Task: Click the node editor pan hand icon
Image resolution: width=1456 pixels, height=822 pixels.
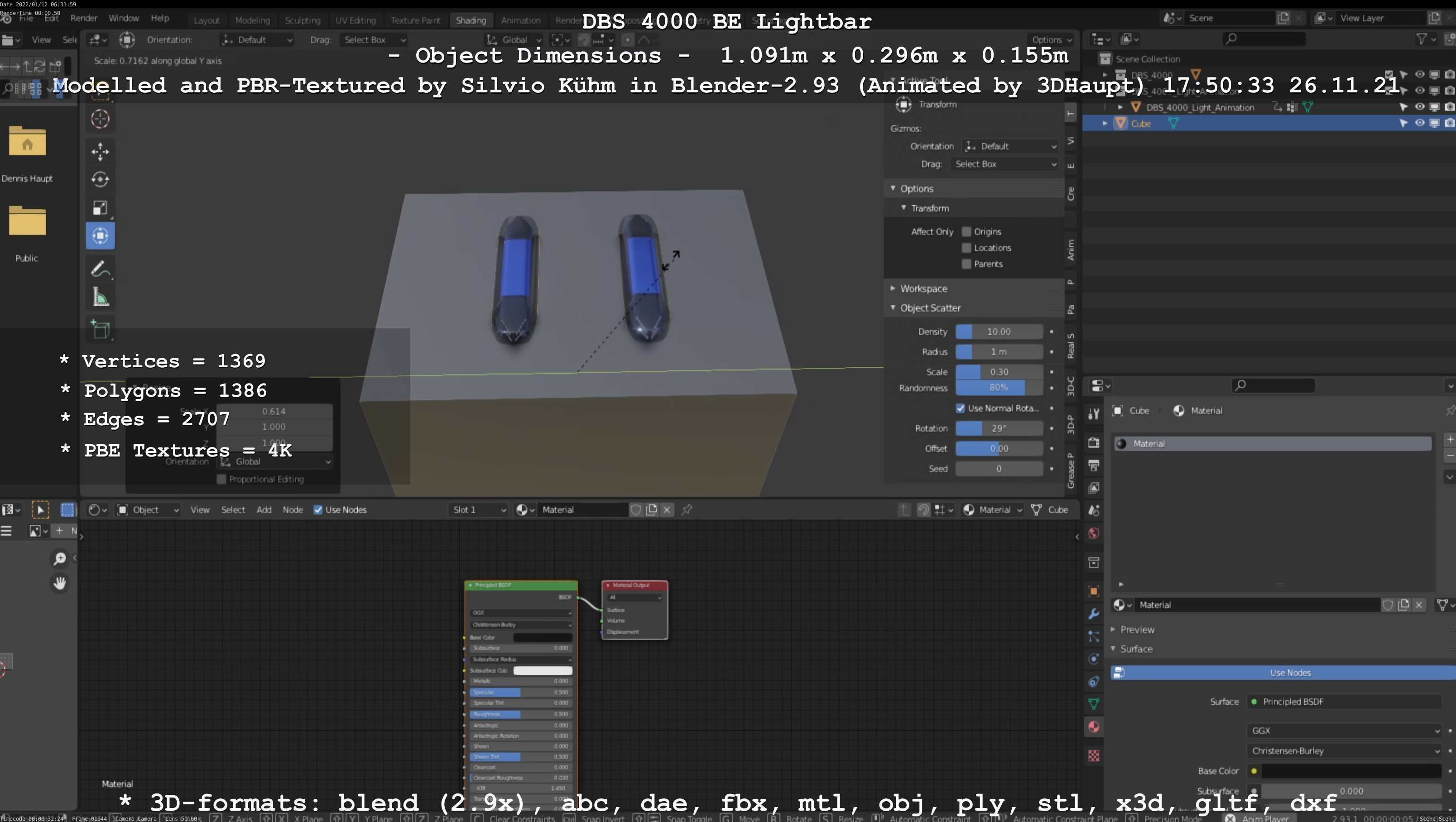Action: [x=59, y=583]
